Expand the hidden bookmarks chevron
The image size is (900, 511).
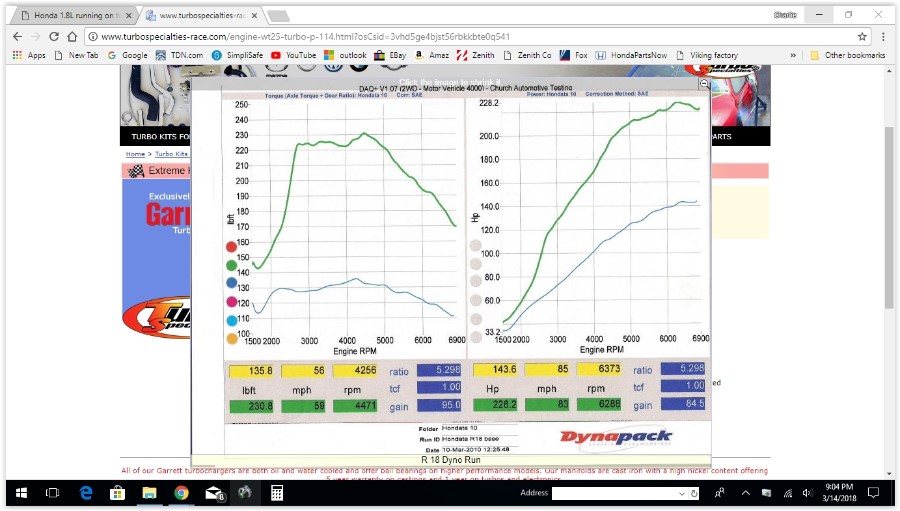(x=793, y=55)
